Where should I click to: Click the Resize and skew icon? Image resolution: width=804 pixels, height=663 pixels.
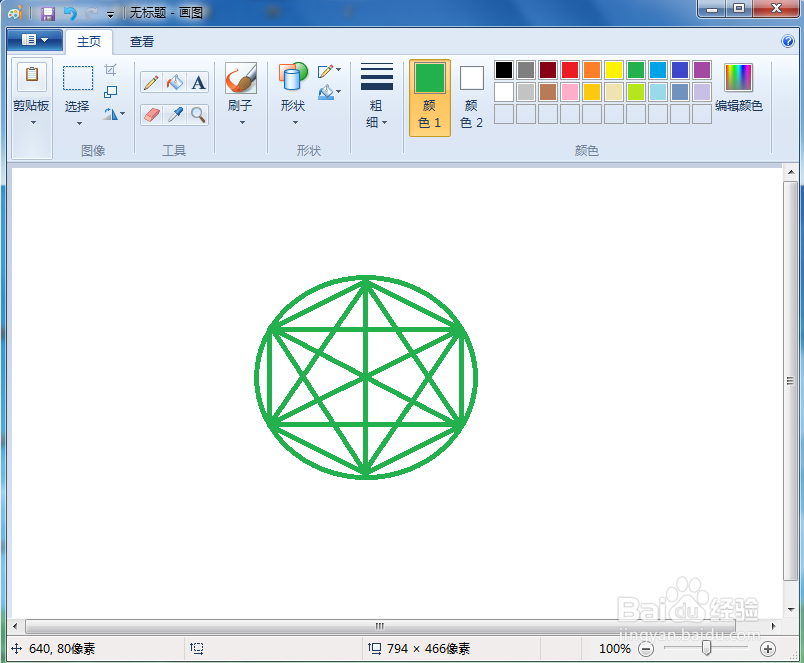click(x=111, y=92)
